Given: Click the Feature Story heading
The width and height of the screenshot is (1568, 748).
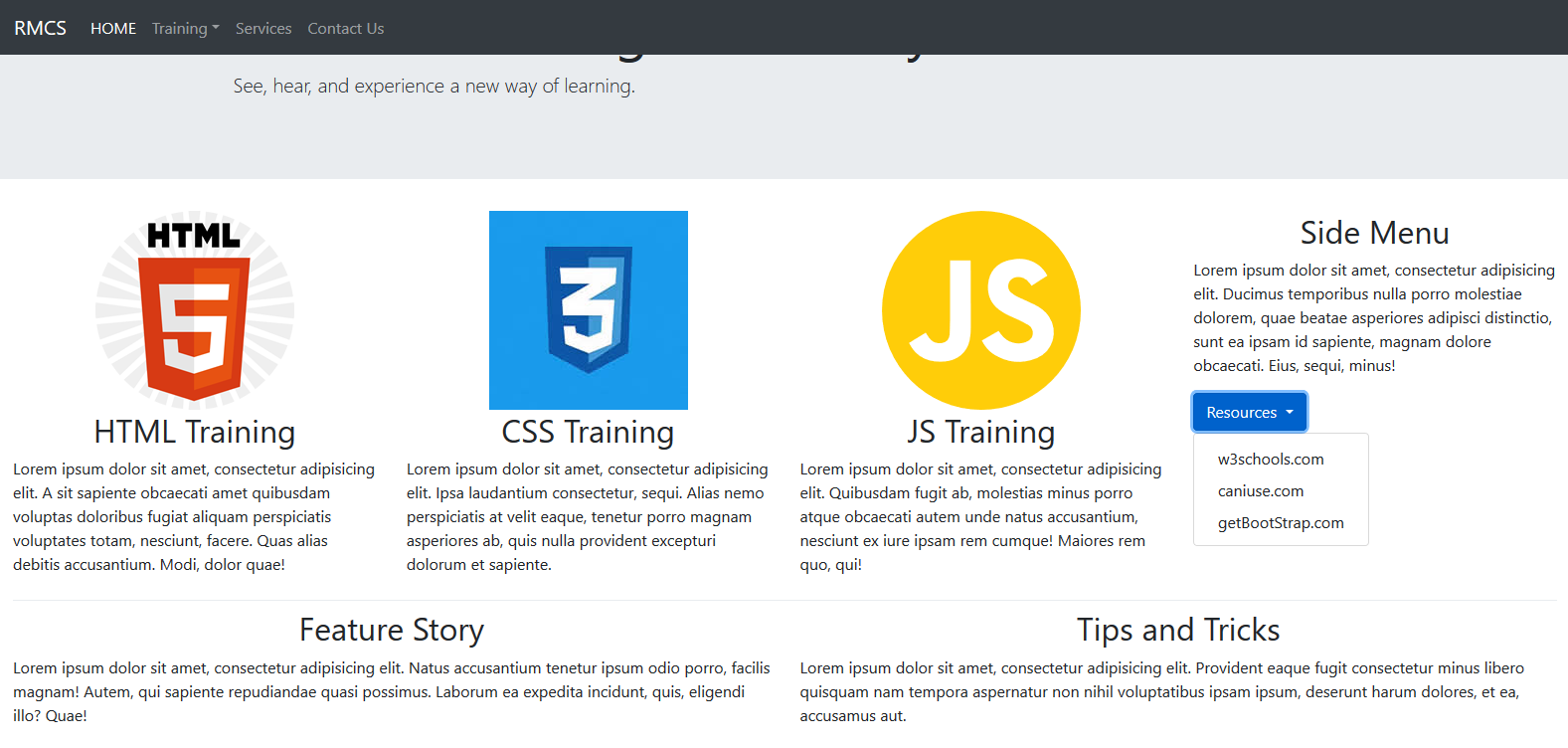Looking at the screenshot, I should pos(392,630).
